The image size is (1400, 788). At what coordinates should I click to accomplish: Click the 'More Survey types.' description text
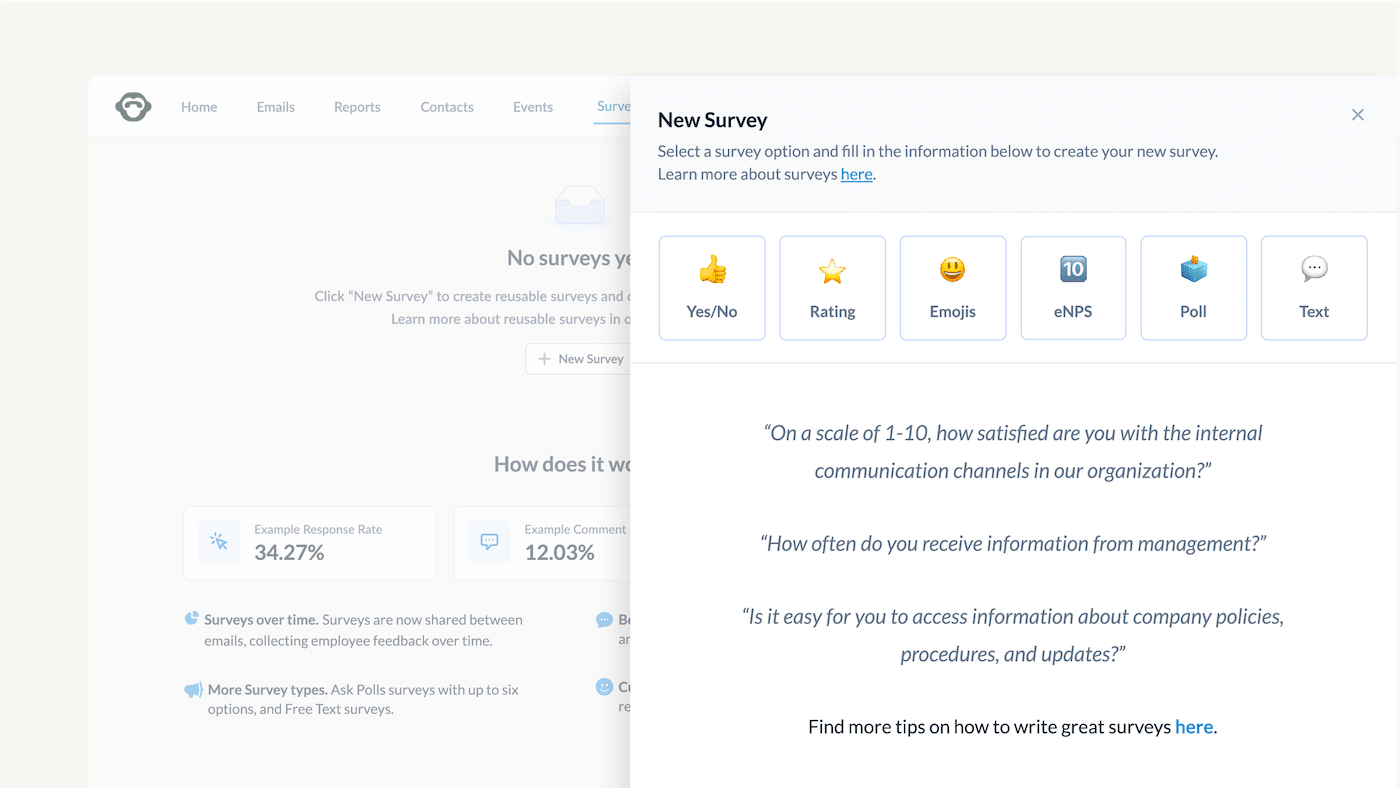tap(363, 699)
